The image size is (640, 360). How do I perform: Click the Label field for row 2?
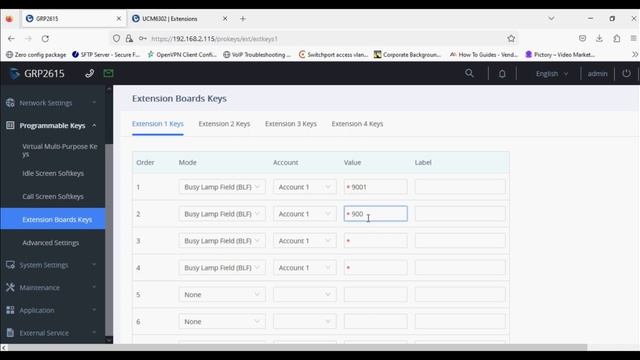pos(460,214)
